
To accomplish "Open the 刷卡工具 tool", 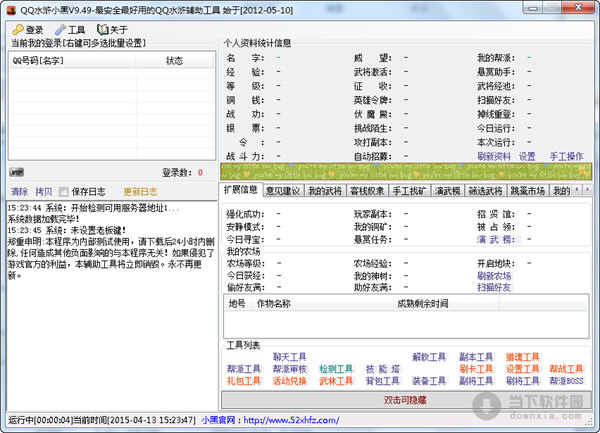I will 476,369.
